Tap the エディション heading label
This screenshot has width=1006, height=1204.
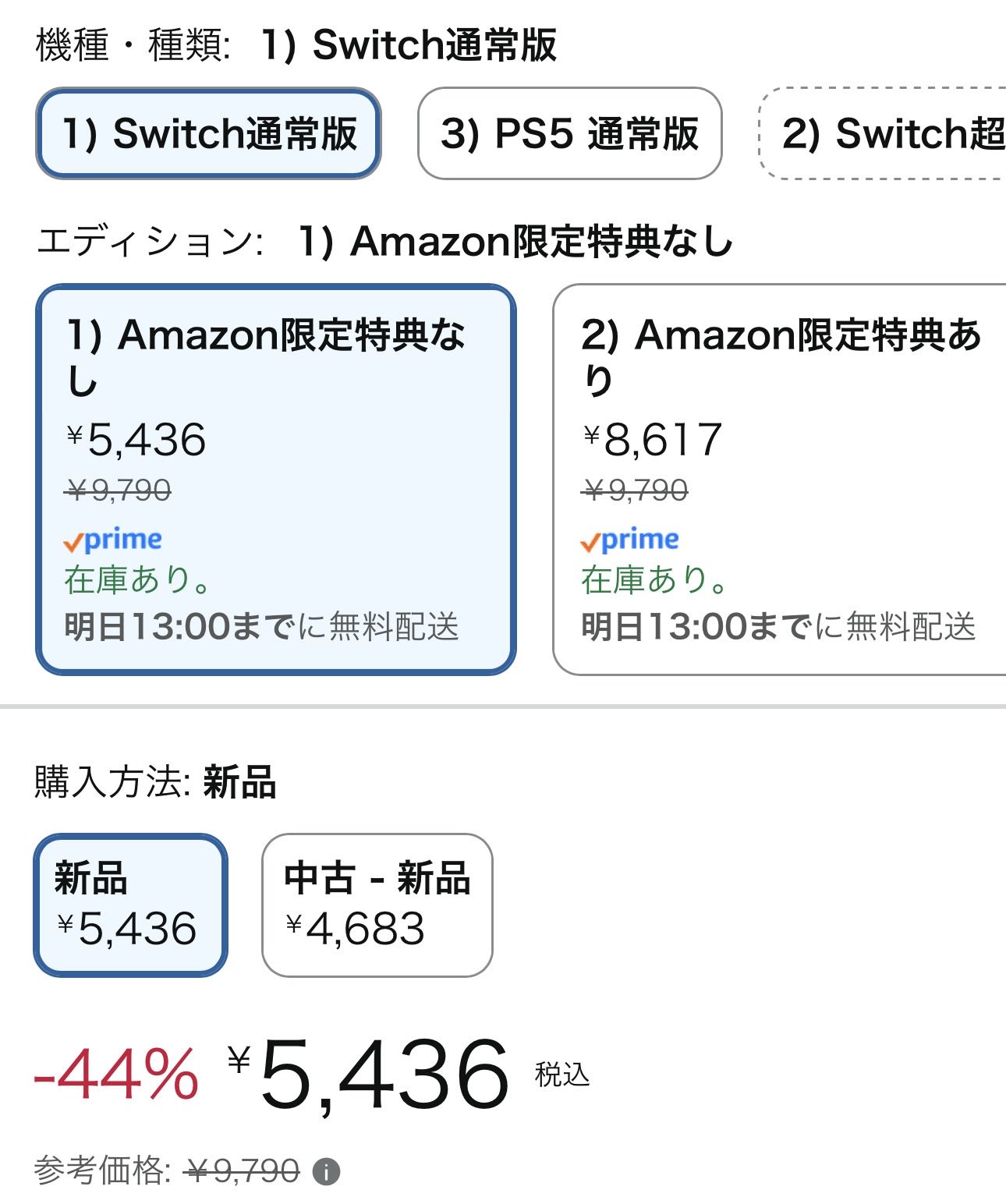(150, 241)
